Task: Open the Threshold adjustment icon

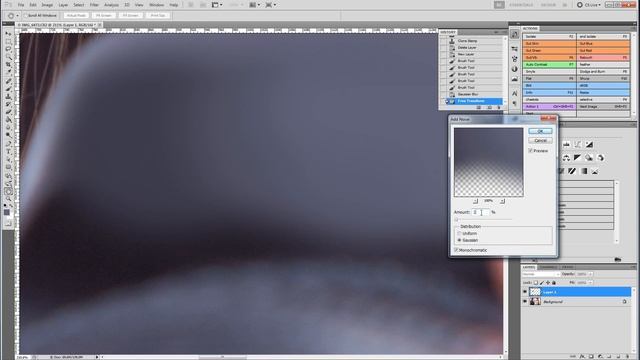Action: 572,171
